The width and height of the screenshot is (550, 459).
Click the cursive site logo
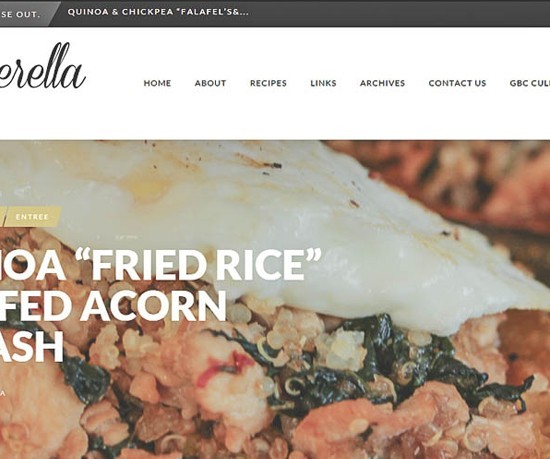(42, 68)
